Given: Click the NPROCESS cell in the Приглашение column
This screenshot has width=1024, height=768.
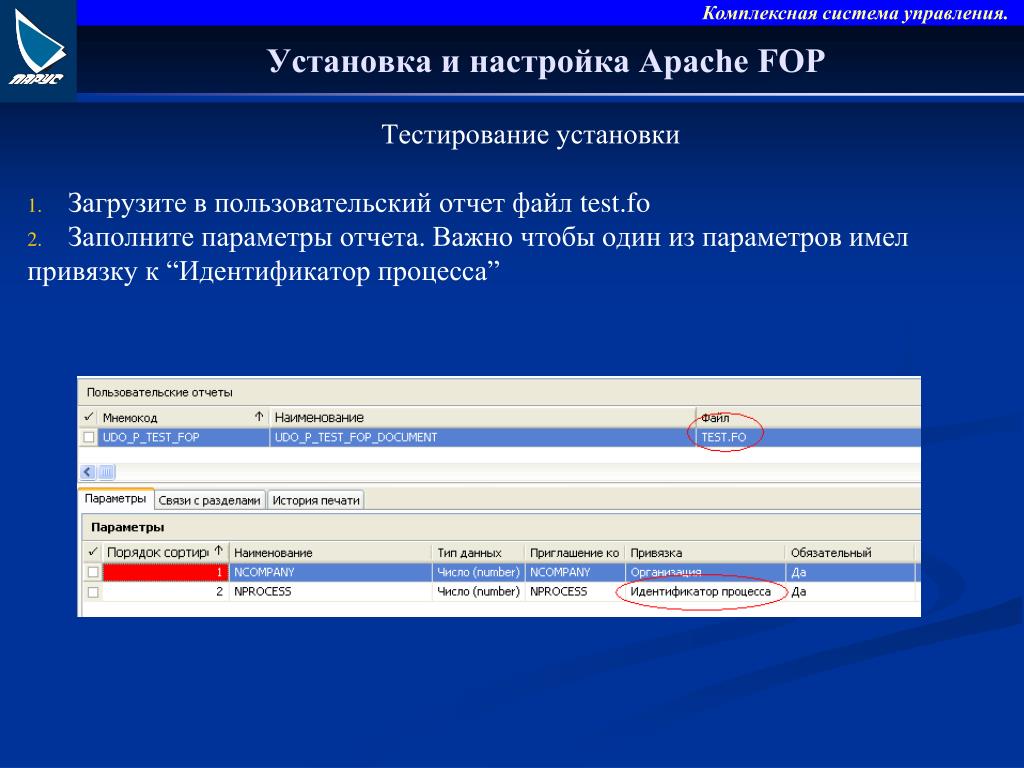Looking at the screenshot, I should click(x=575, y=592).
